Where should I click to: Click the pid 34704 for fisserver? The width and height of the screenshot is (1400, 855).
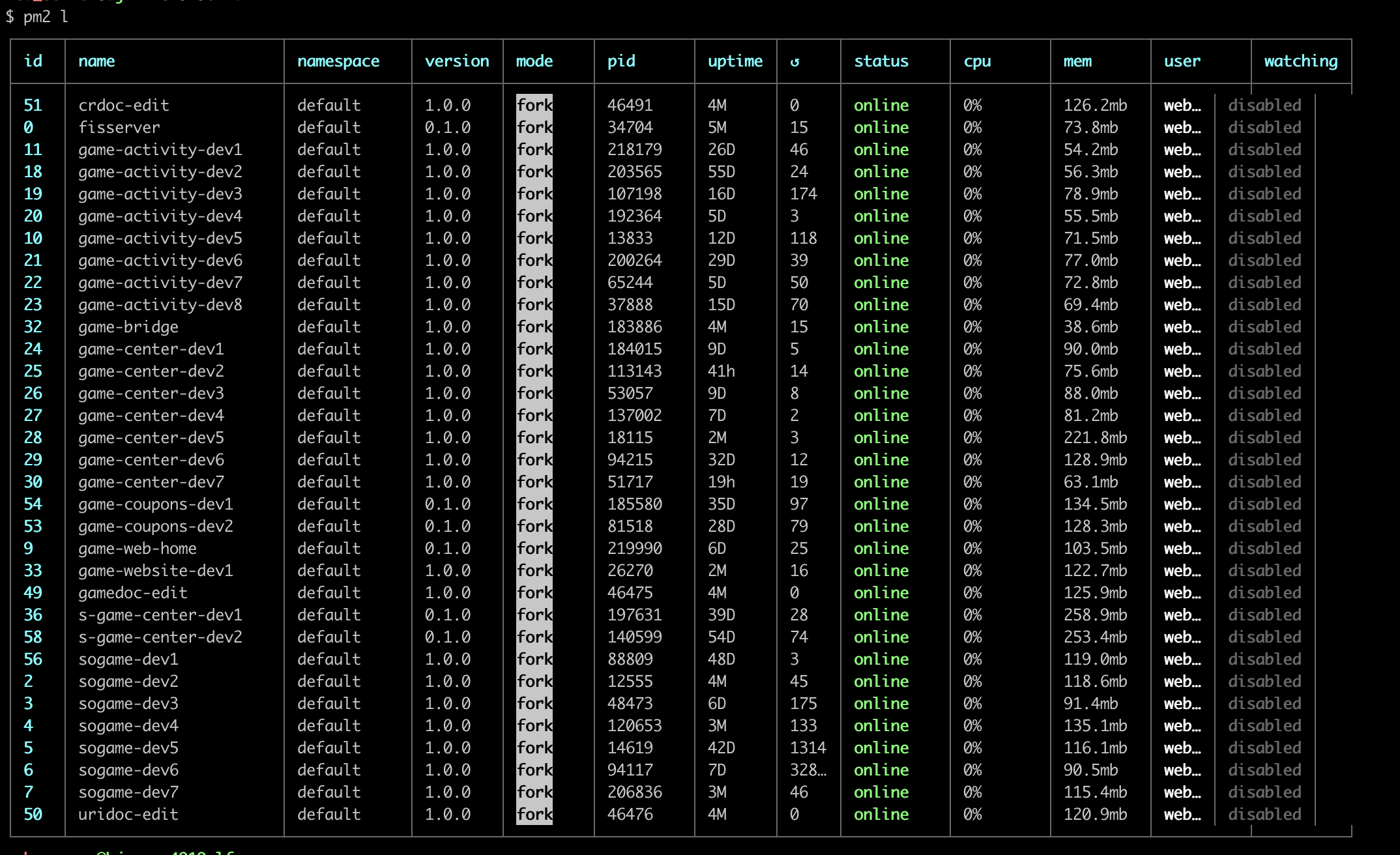tap(630, 128)
